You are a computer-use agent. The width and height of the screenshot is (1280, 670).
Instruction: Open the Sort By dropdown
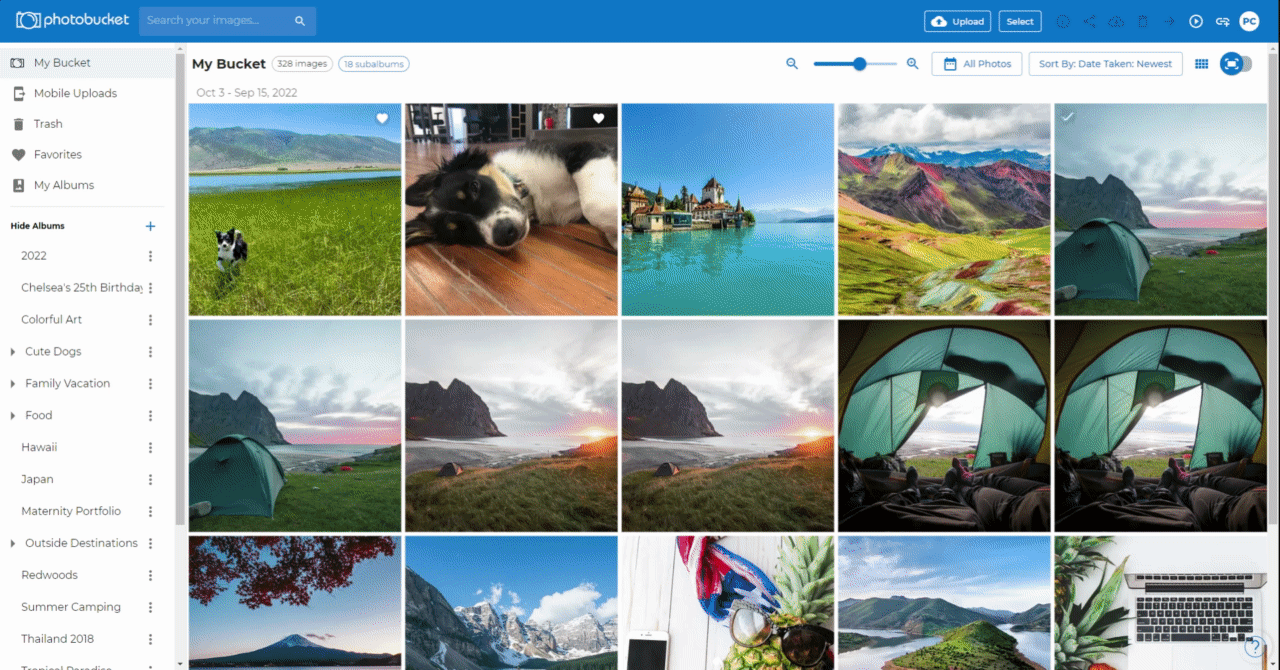point(1105,64)
